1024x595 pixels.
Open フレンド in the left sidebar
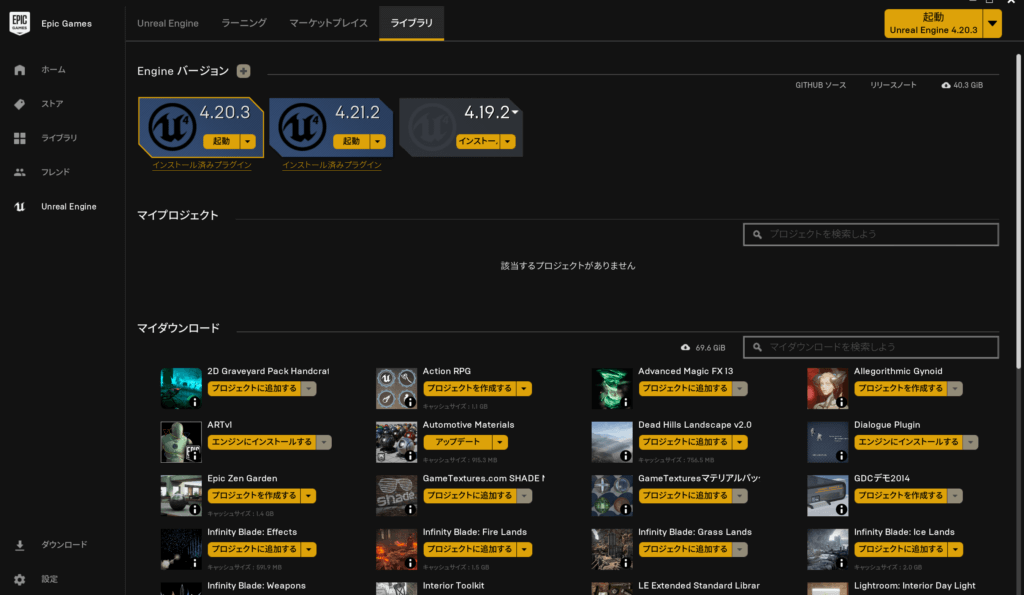click(56, 172)
